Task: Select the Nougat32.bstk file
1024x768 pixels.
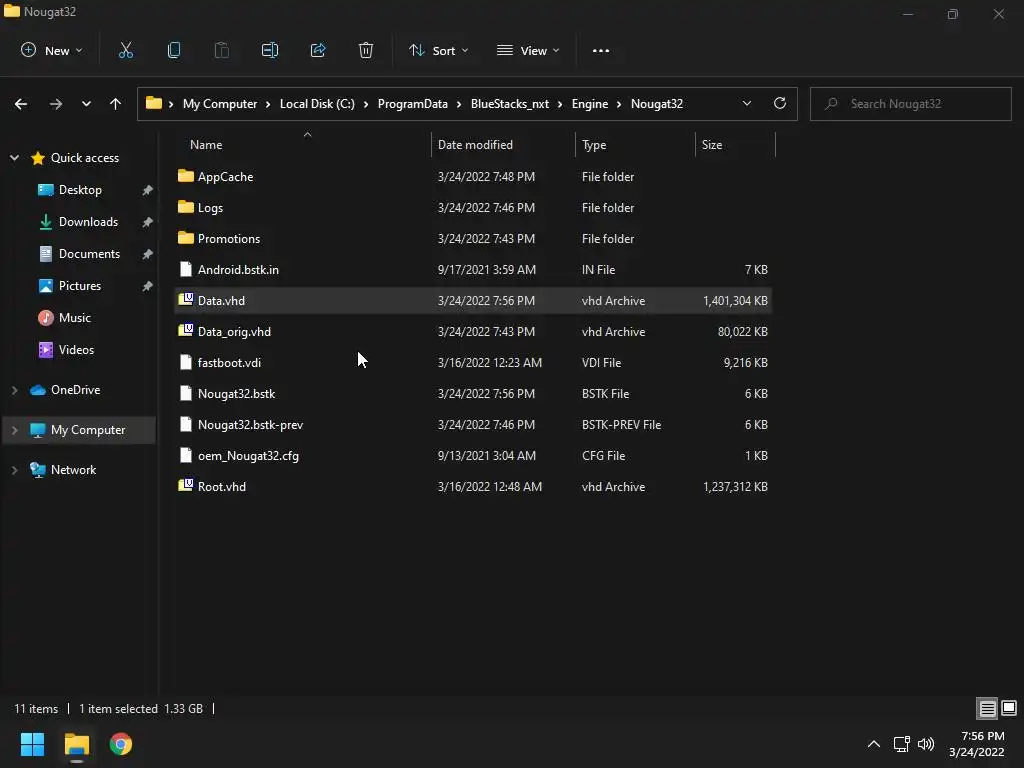Action: pyautogui.click(x=236, y=393)
